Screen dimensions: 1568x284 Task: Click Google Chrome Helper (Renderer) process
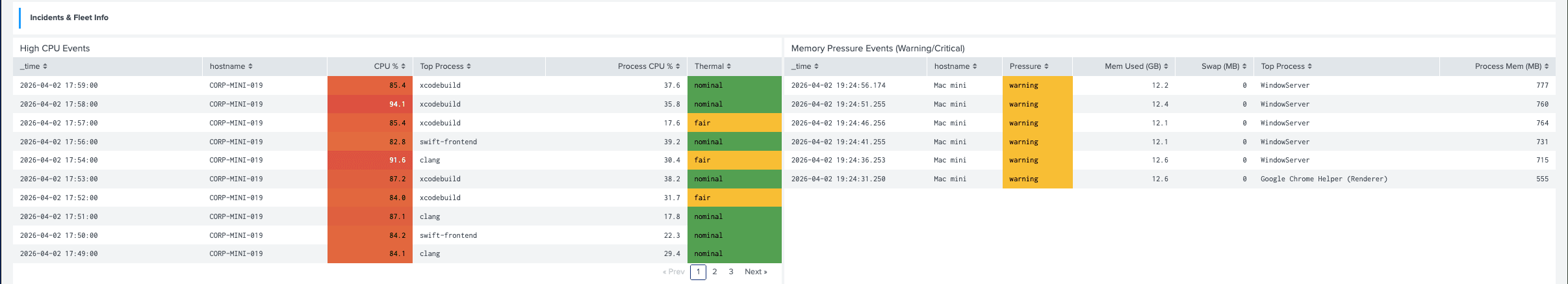(1324, 179)
